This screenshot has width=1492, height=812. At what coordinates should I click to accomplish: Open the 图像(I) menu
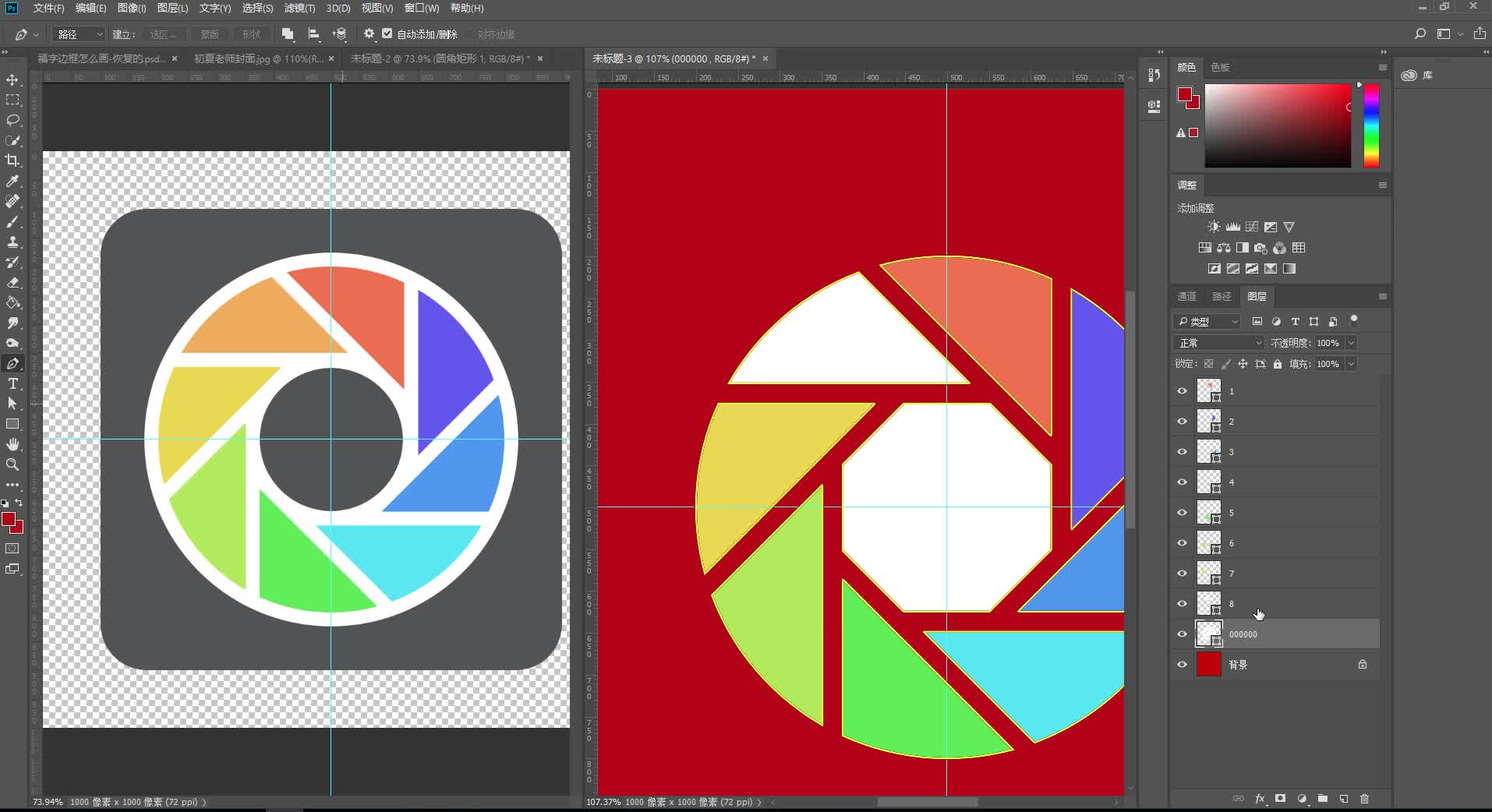pyautogui.click(x=131, y=8)
